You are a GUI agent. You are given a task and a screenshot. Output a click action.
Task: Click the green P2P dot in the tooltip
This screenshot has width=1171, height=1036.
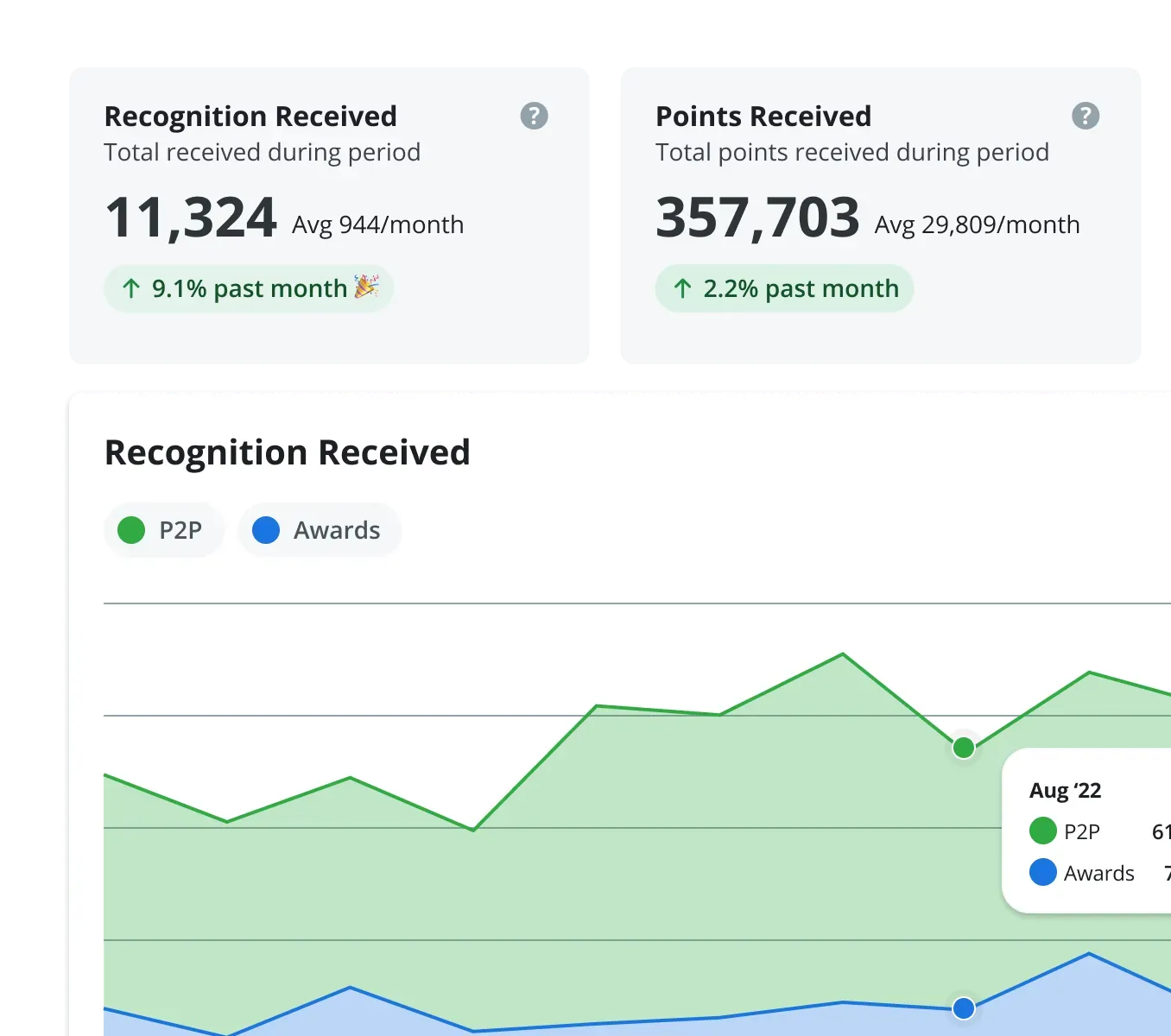pyautogui.click(x=1043, y=831)
